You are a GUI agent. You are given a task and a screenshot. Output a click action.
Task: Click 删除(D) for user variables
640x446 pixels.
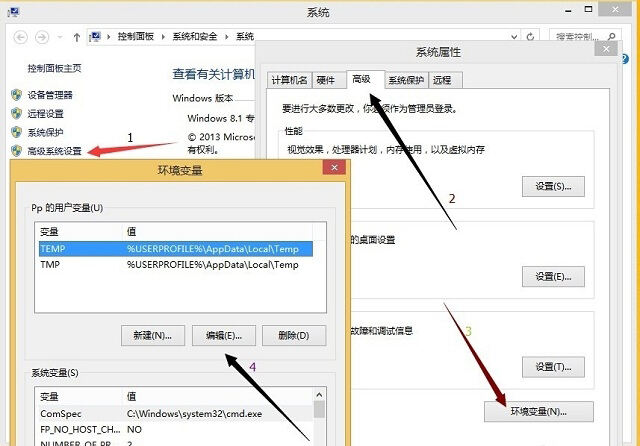pyautogui.click(x=294, y=335)
